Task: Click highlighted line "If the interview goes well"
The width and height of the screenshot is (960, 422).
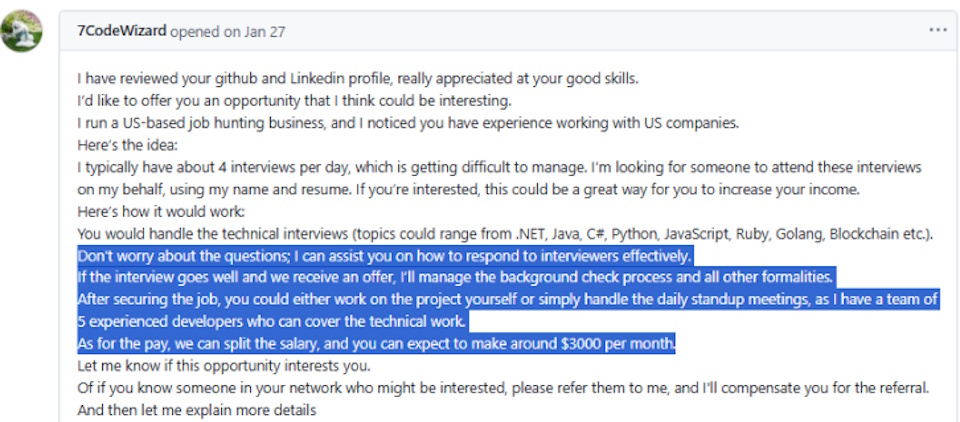Action: point(455,278)
